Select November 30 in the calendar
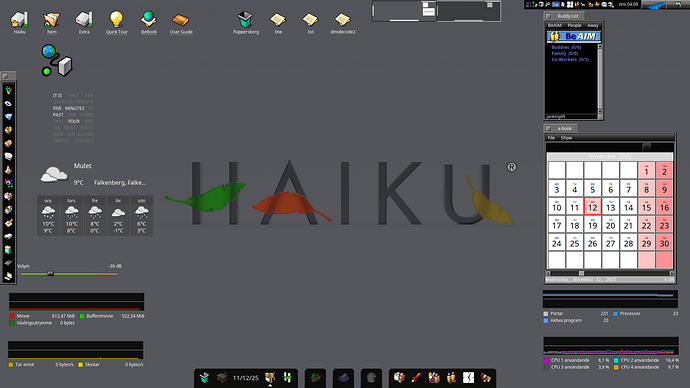The width and height of the screenshot is (690, 388). (664, 242)
